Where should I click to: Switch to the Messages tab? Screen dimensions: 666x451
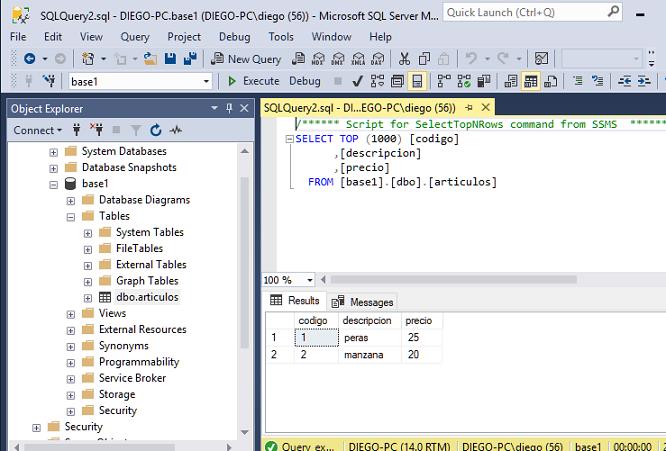pyautogui.click(x=362, y=302)
